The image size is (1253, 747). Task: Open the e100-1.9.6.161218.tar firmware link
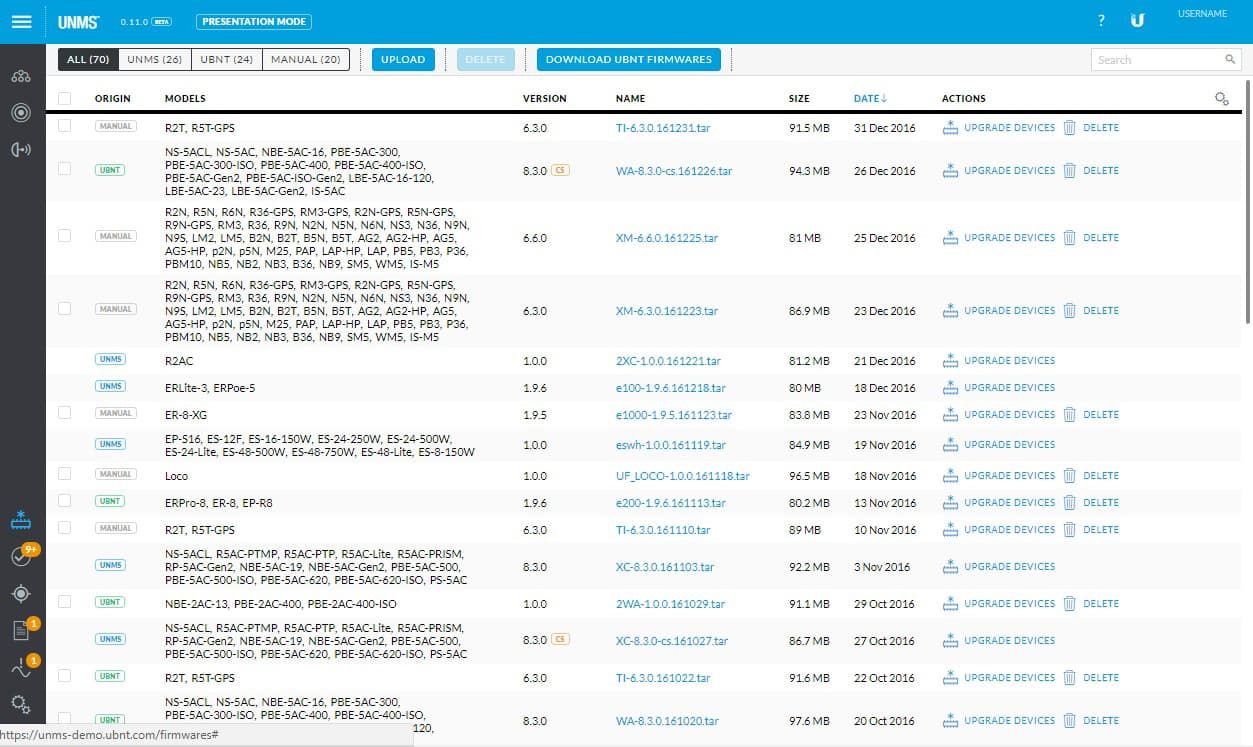tap(671, 388)
